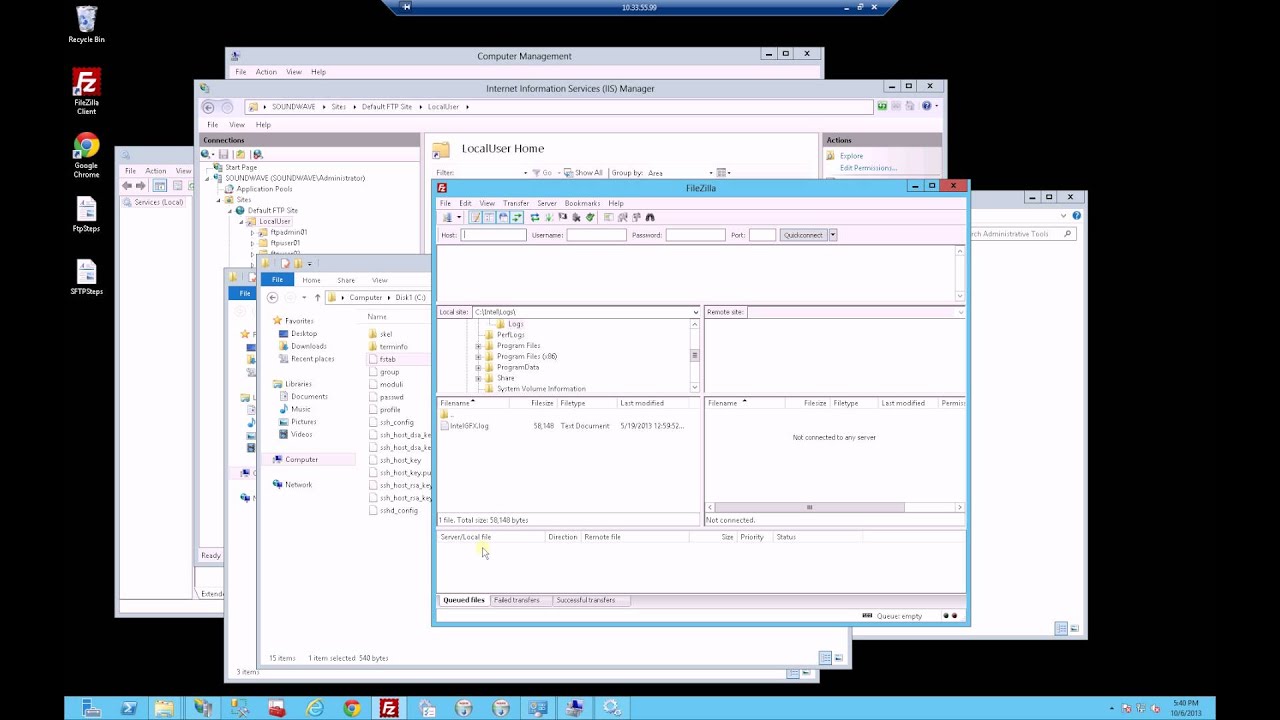Open the Transfer menu in FileZilla
This screenshot has height=720, width=1280.
(x=516, y=203)
